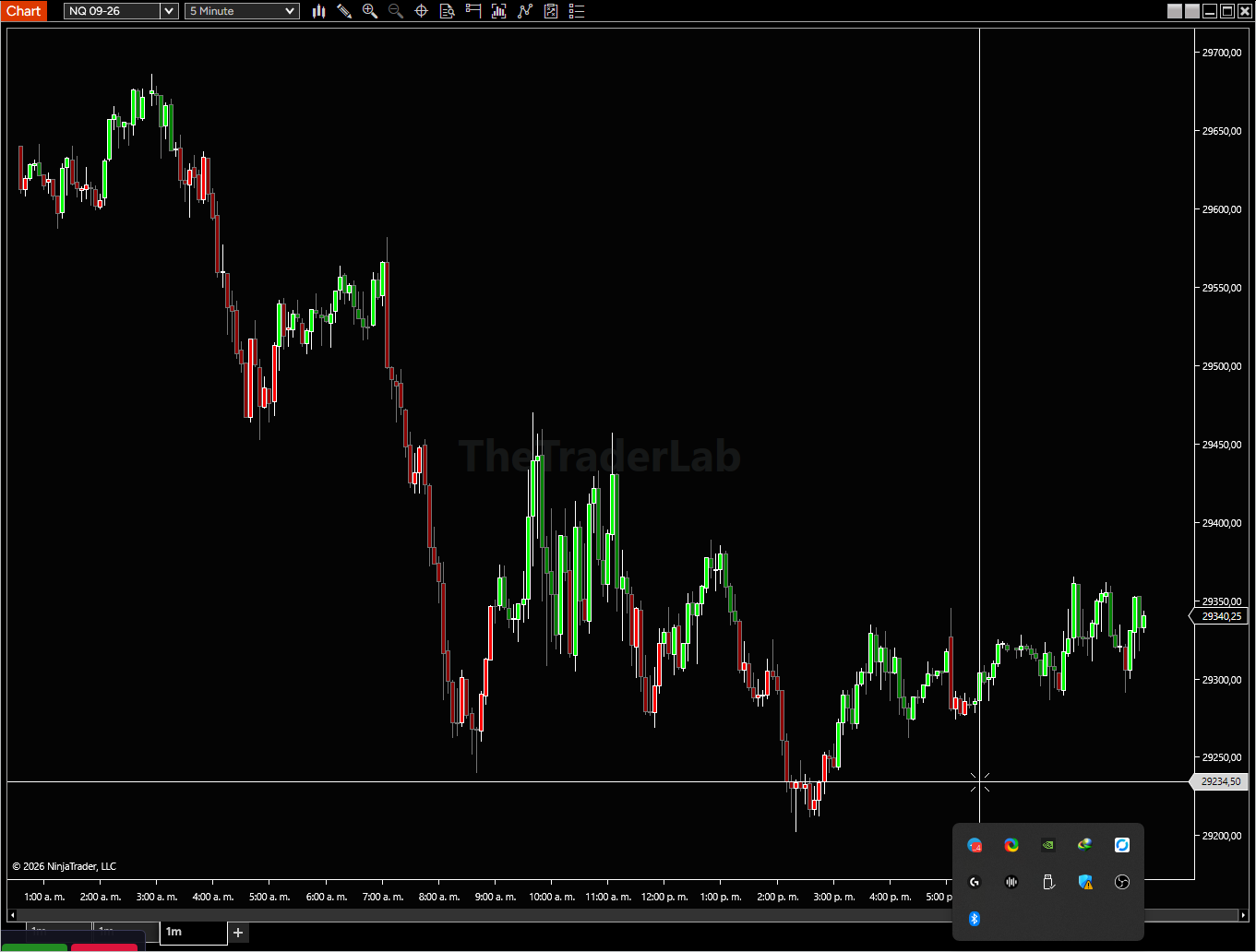The width and height of the screenshot is (1256, 952).
Task: Click the safely remove USB tray icon
Action: [1048, 882]
